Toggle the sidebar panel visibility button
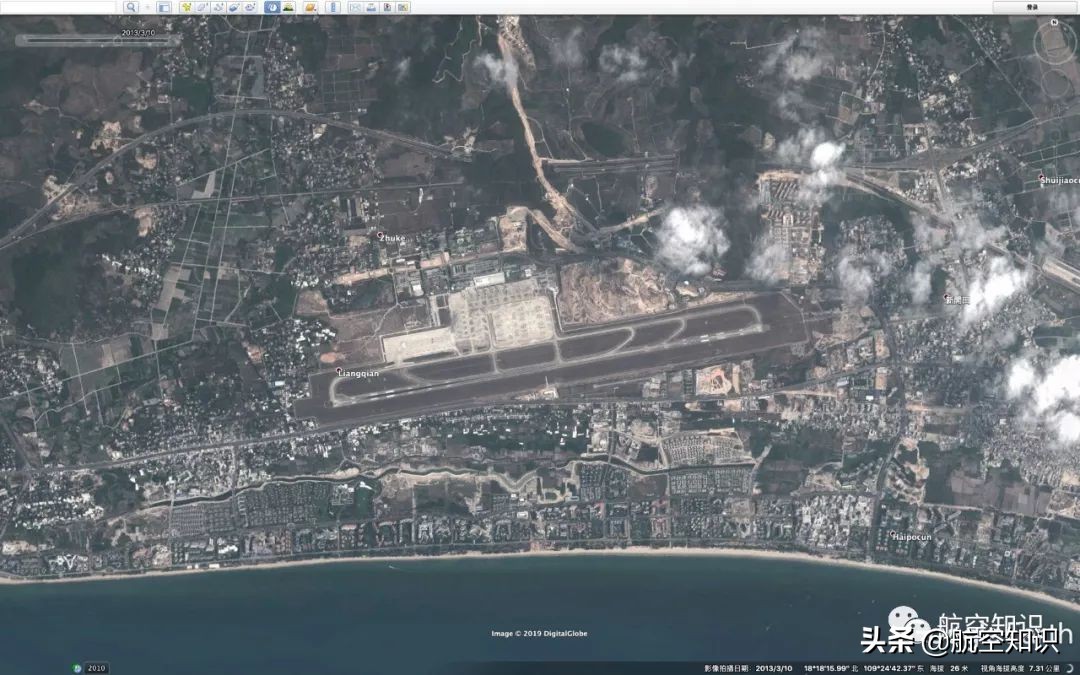The height and width of the screenshot is (675, 1080). pyautogui.click(x=164, y=7)
